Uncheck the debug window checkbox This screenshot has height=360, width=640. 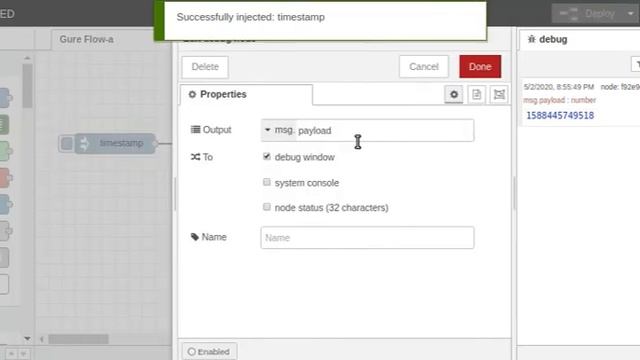point(267,156)
